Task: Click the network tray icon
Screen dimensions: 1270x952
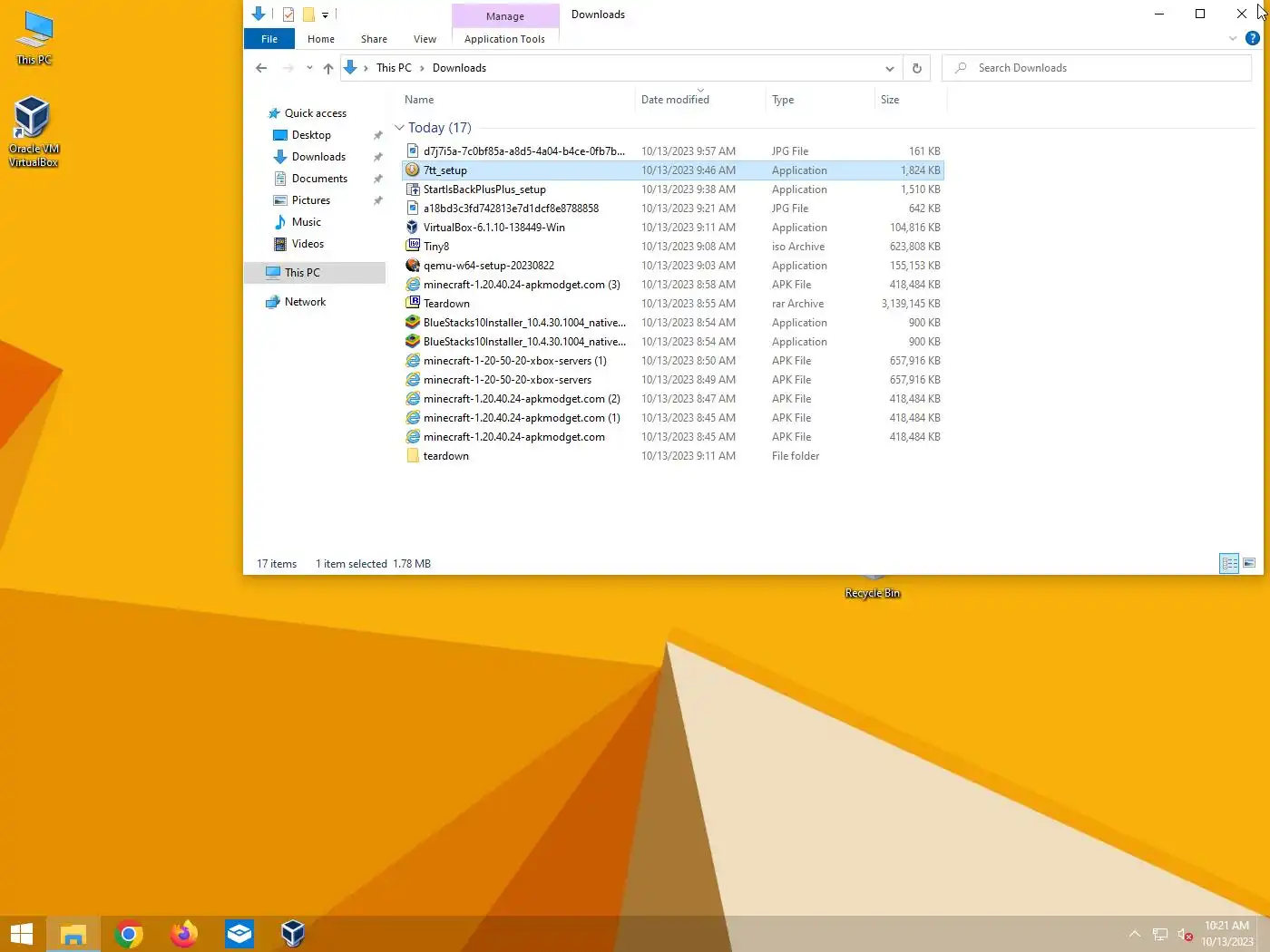Action: pyautogui.click(x=1160, y=935)
